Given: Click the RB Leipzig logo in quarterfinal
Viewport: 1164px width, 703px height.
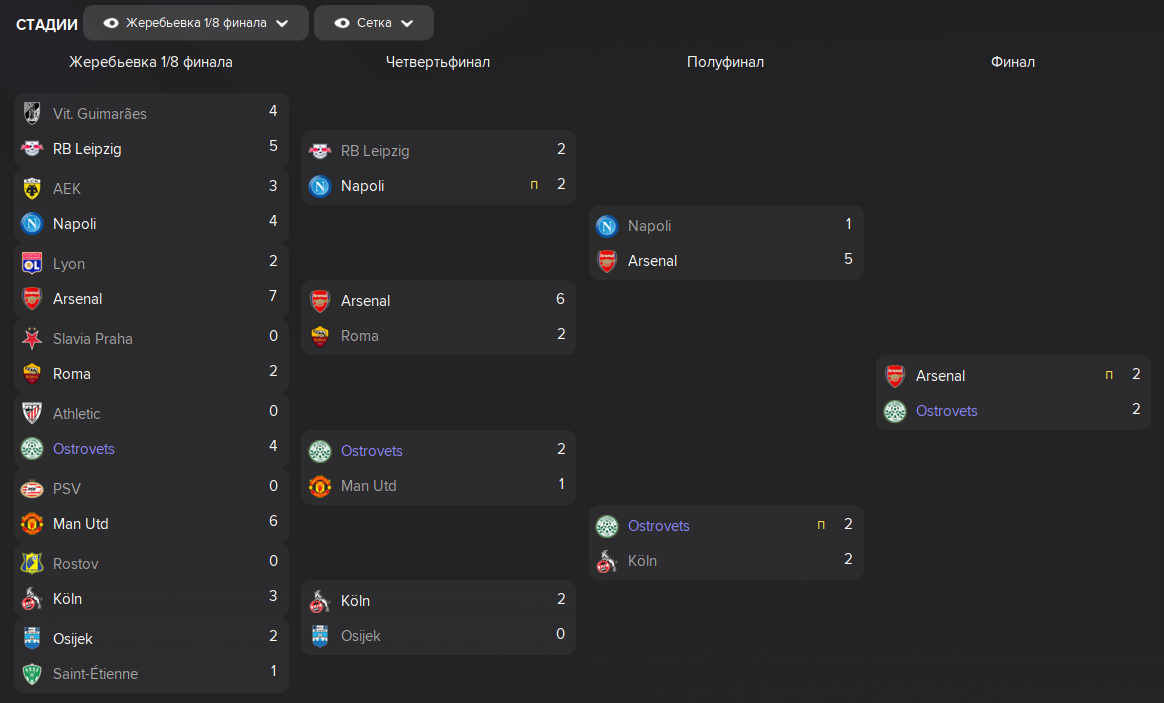Looking at the screenshot, I should click(x=320, y=151).
